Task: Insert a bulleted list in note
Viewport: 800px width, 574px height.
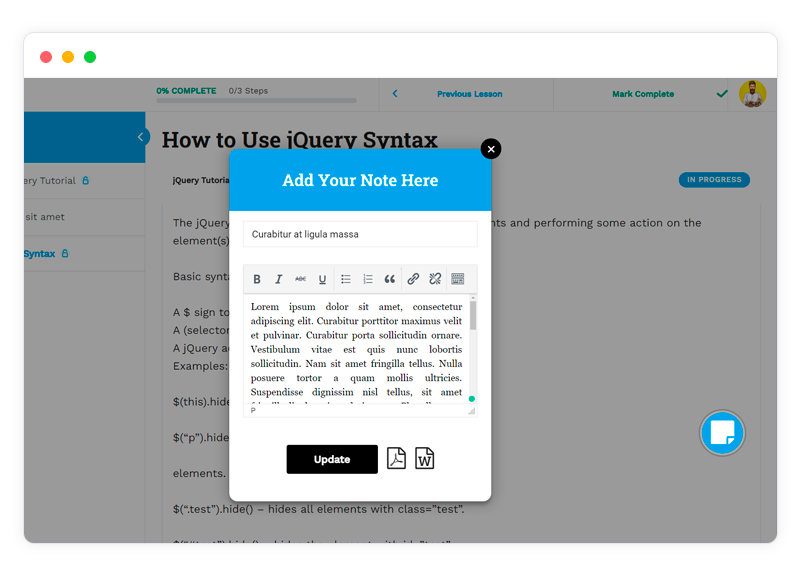Action: coord(346,279)
